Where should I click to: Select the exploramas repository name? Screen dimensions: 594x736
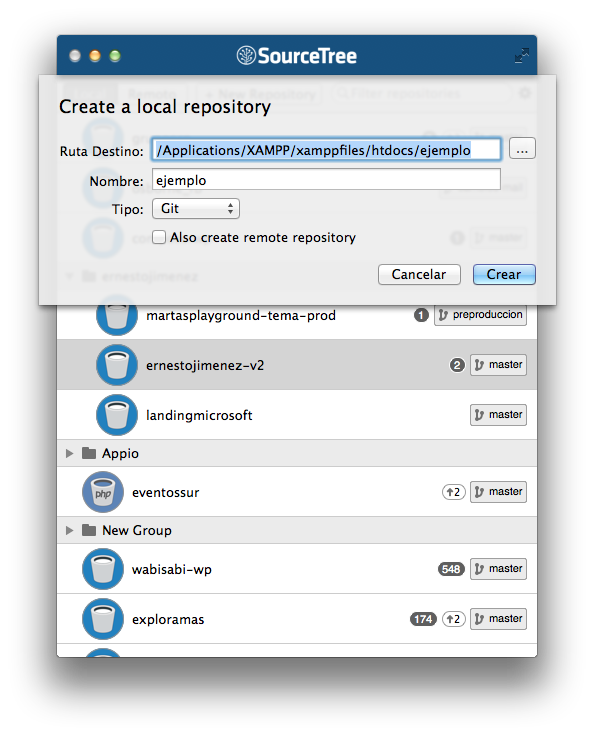(x=168, y=620)
